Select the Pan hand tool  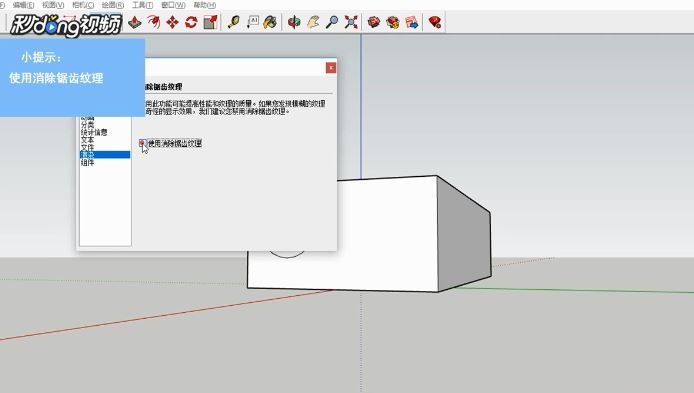[313, 22]
